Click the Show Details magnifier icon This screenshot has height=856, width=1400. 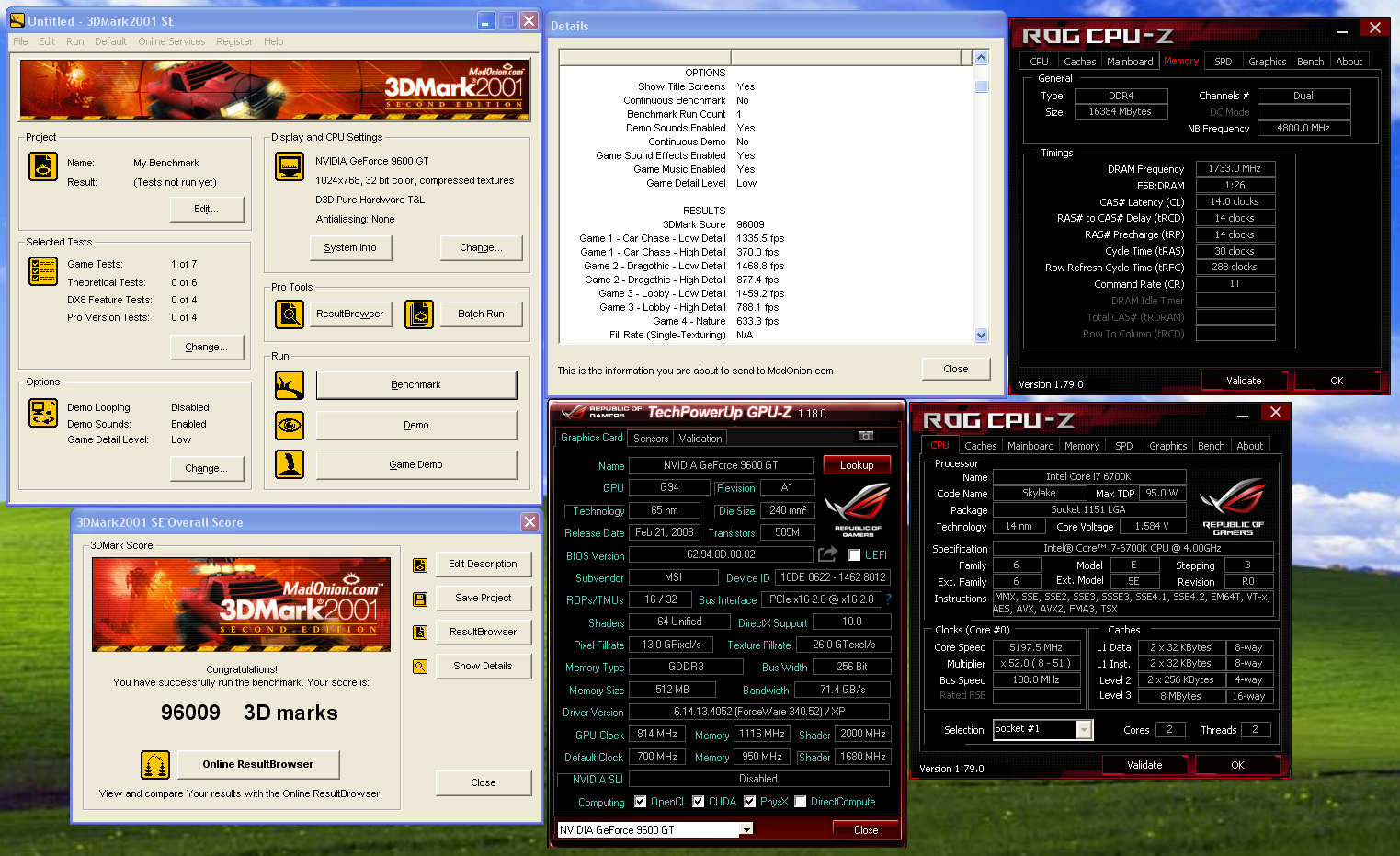(x=420, y=667)
